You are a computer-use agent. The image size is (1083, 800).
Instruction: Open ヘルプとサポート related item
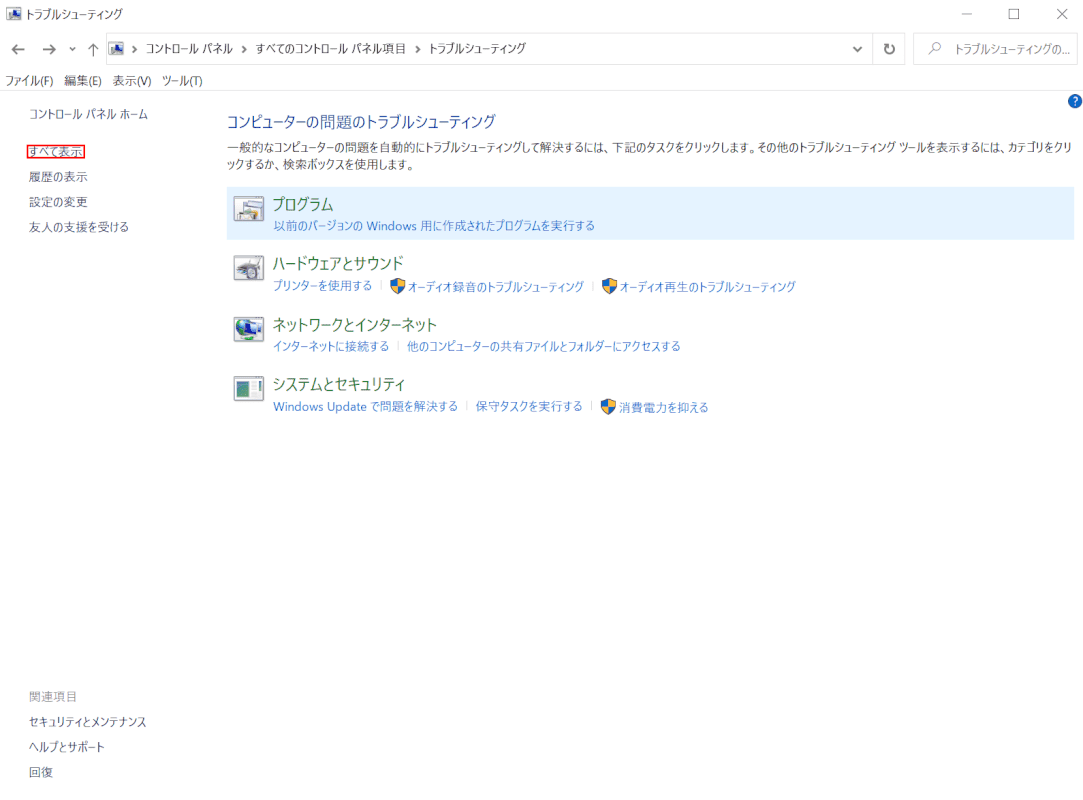(x=66, y=747)
